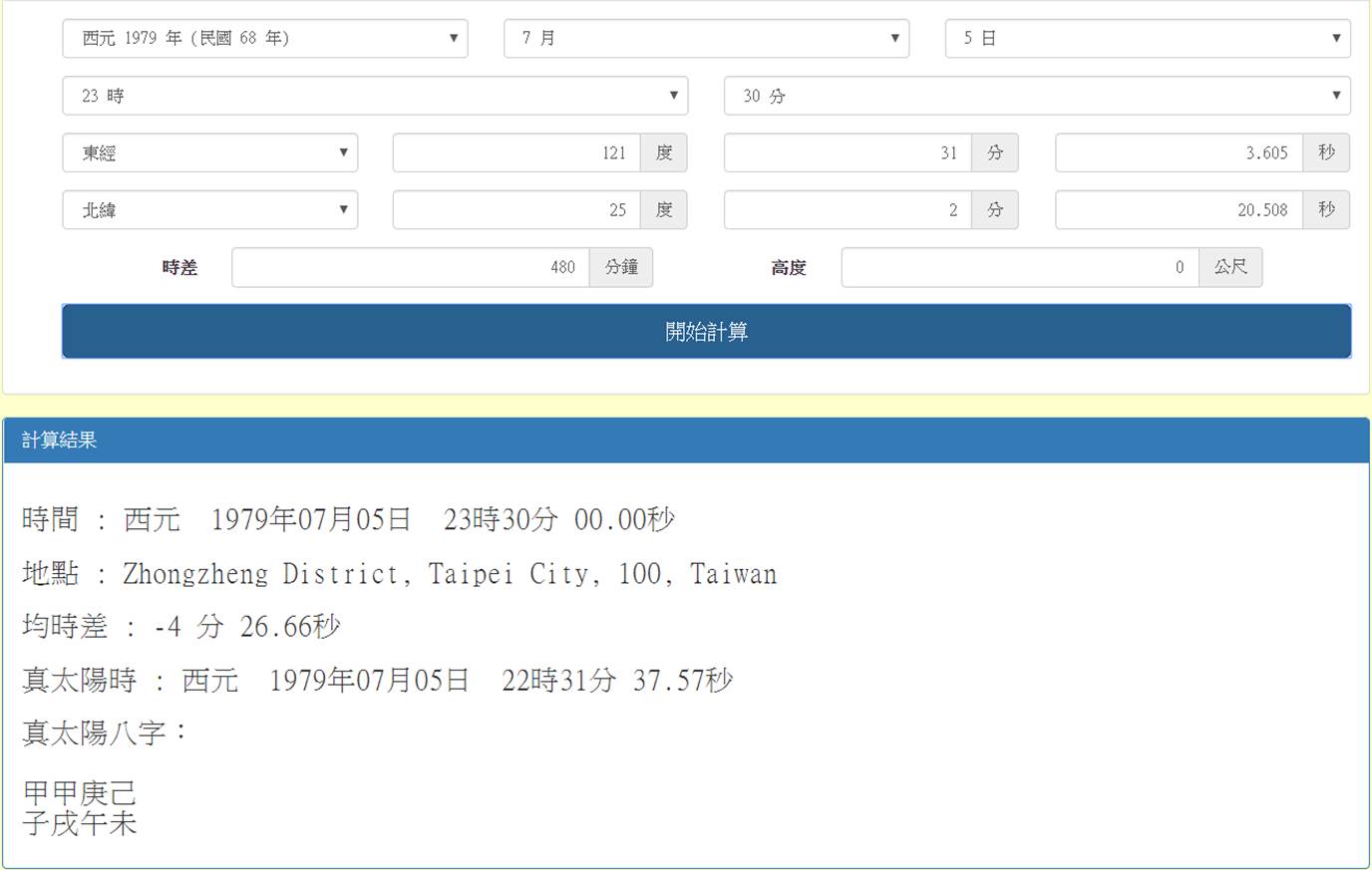Expand the month dropdown showing 7 月

(x=706, y=38)
